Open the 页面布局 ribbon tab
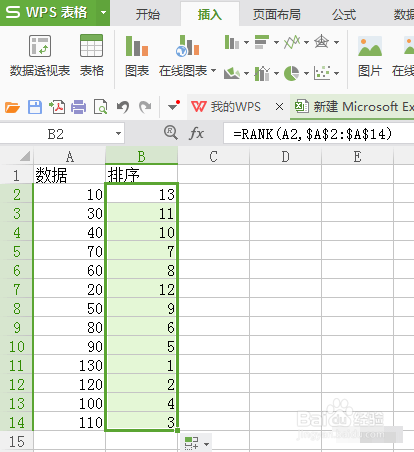 tap(277, 15)
